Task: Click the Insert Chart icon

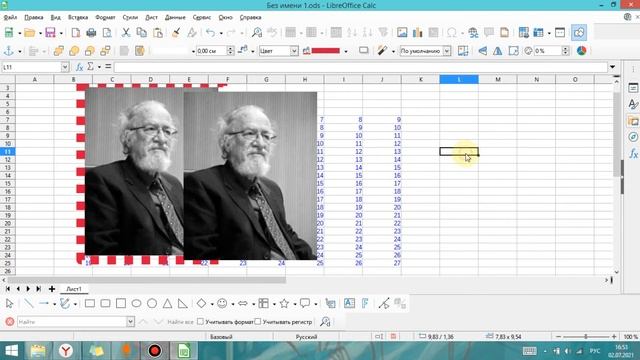Action: coord(417,33)
